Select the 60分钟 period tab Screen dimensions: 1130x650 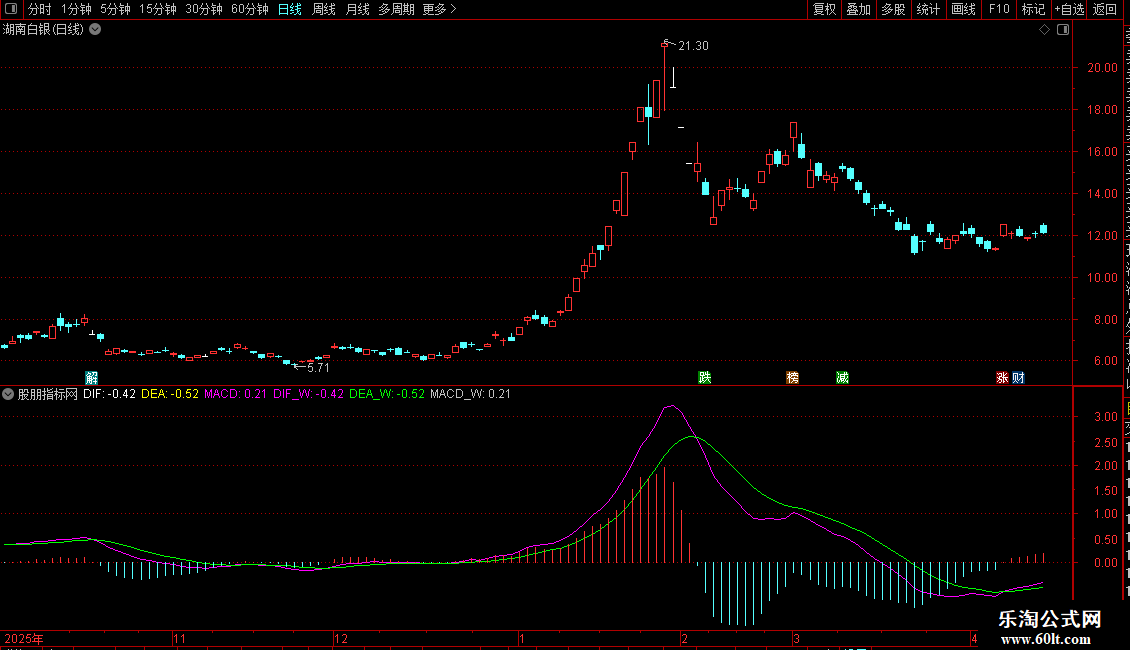pos(249,9)
